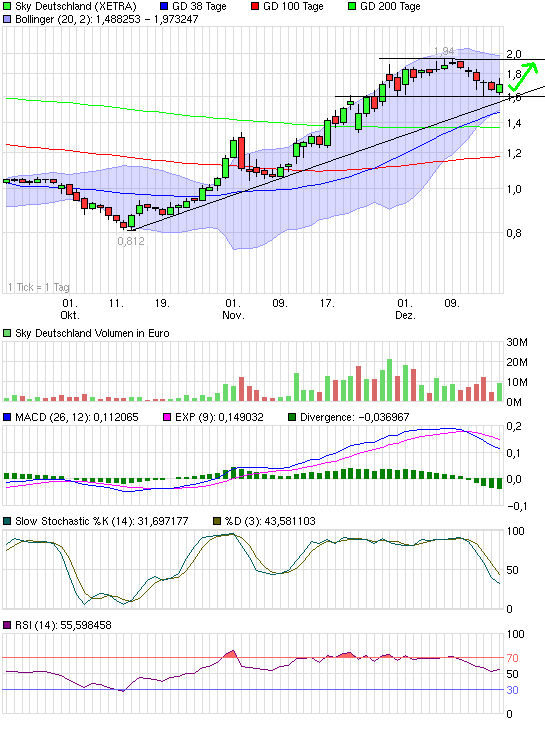Click the '0,8' price axis label

[x=514, y=233]
